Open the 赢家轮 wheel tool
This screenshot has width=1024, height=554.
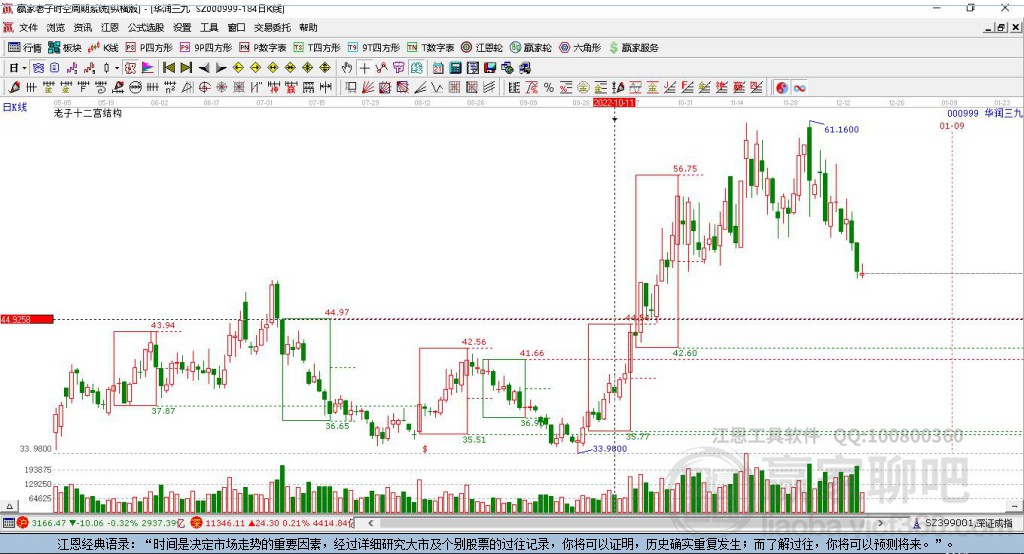point(531,48)
